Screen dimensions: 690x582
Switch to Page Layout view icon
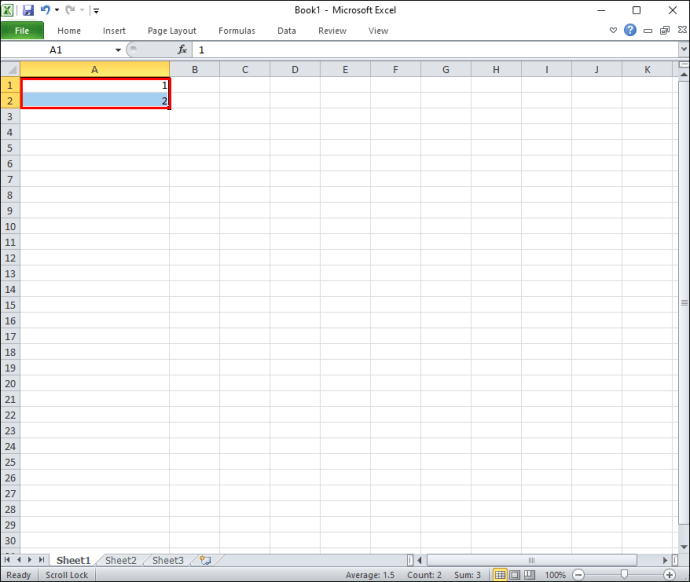(x=514, y=575)
